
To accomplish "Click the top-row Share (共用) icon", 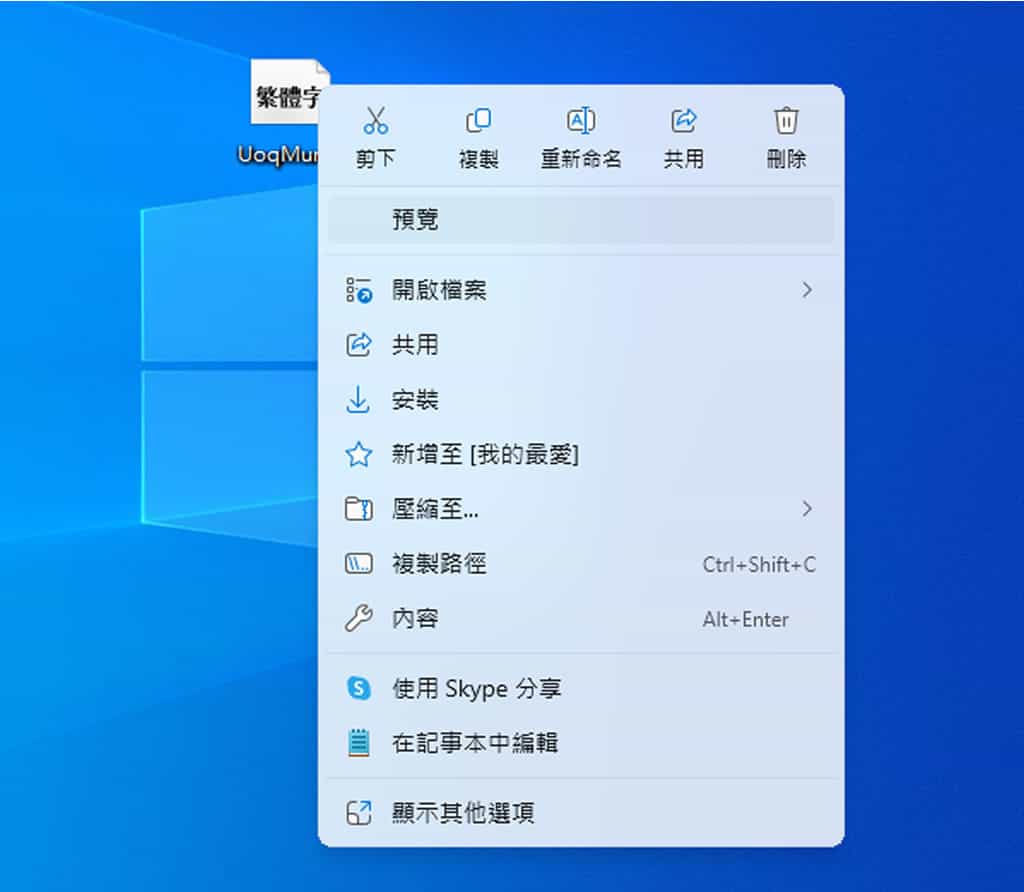I will point(684,121).
